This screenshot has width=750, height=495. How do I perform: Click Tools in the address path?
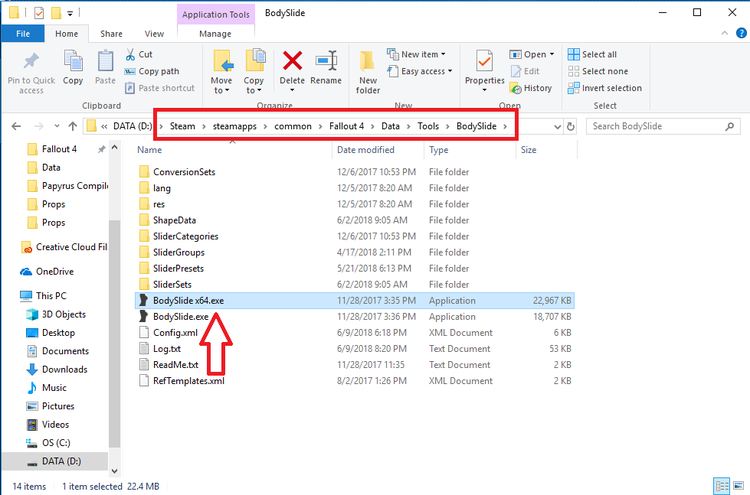point(428,126)
